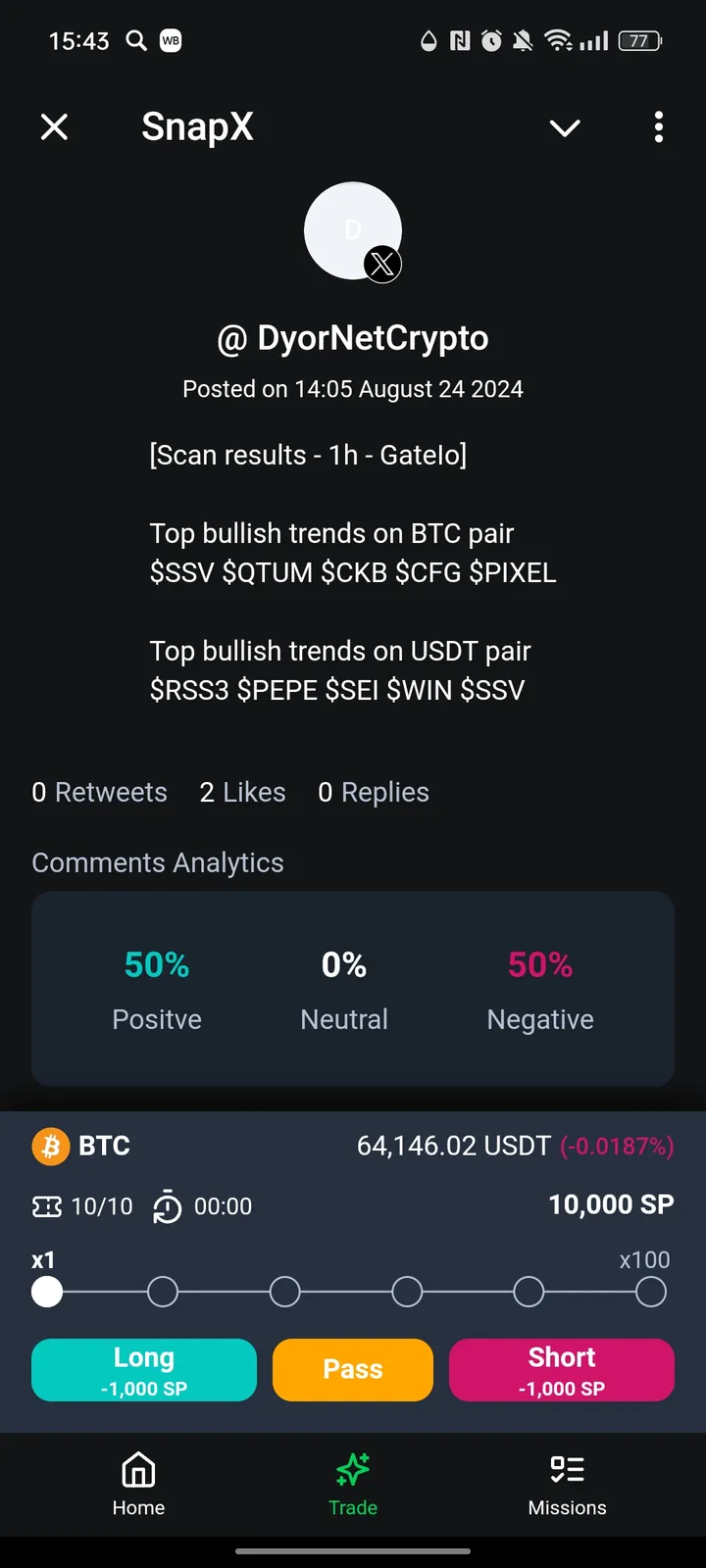Click the 00:00 countdown timer icon
Image resolution: width=706 pixels, height=1568 pixels.
tap(167, 1206)
